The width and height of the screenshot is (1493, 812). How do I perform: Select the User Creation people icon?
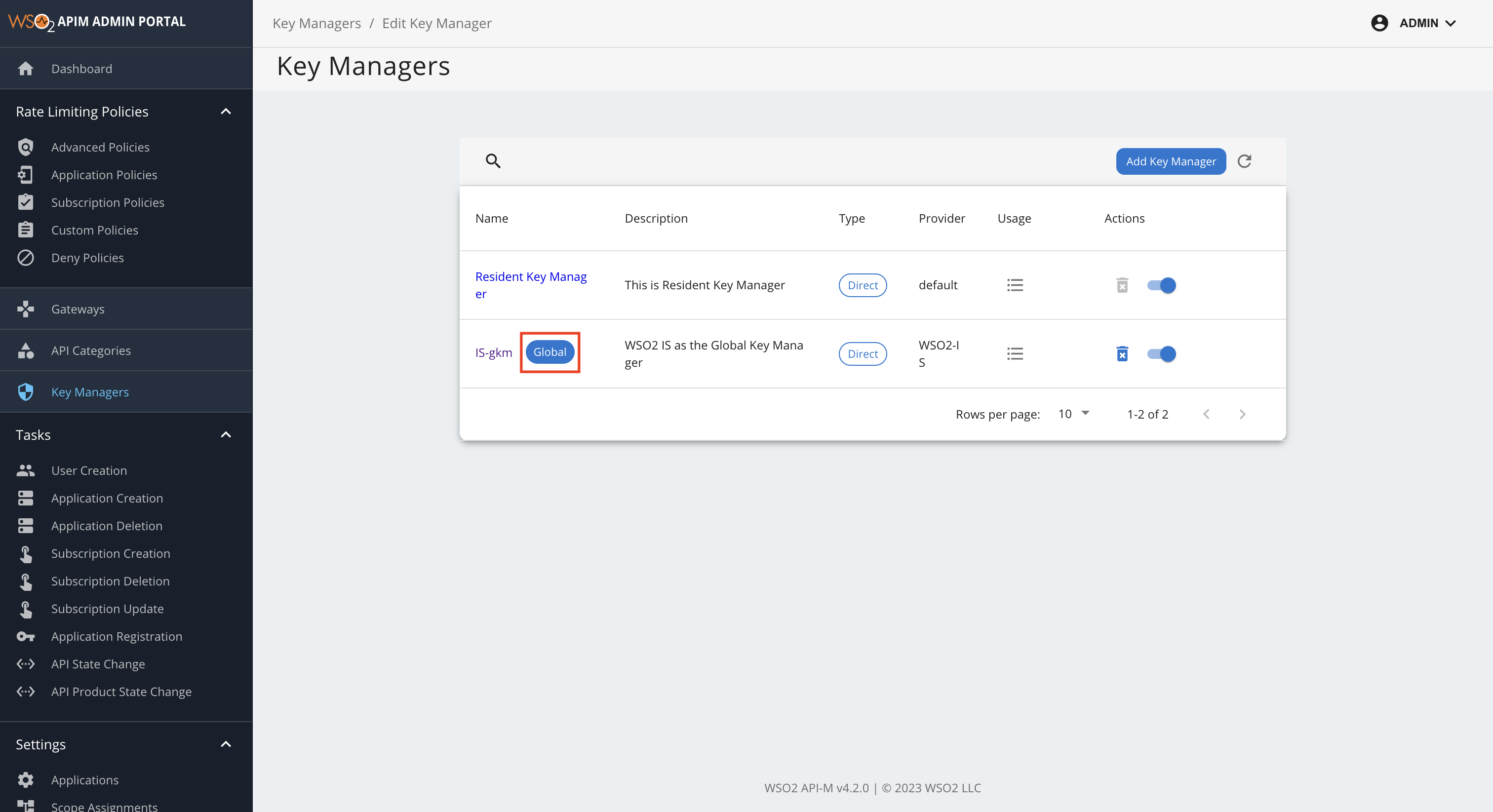pos(26,470)
